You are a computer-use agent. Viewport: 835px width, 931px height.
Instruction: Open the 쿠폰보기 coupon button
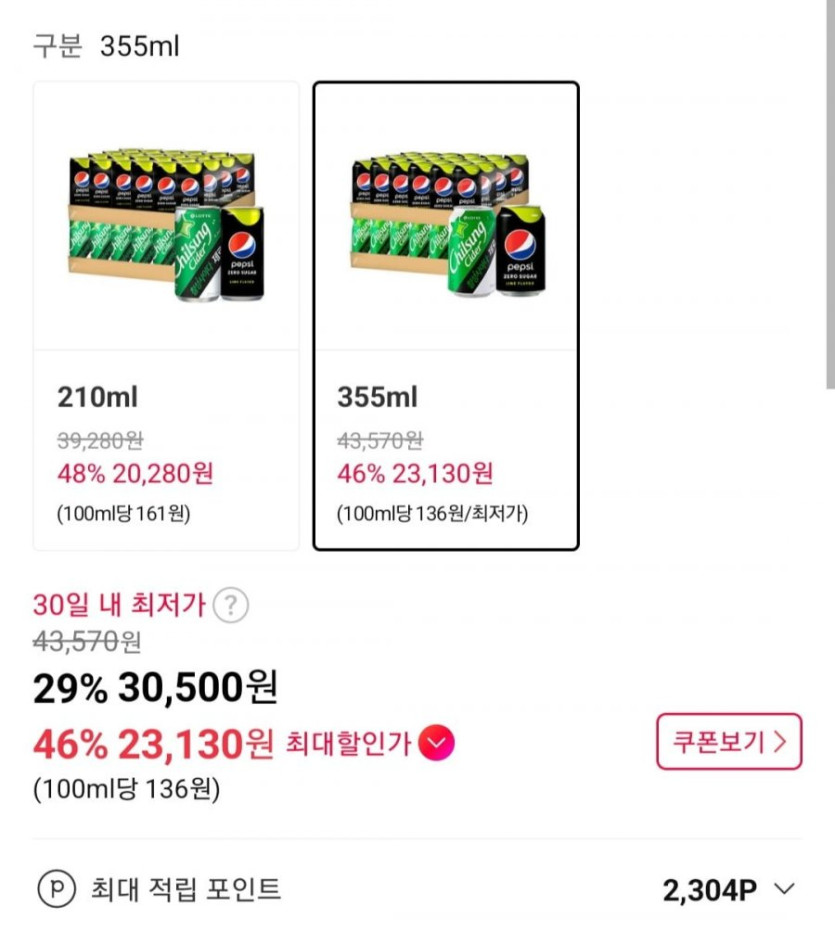pos(729,742)
